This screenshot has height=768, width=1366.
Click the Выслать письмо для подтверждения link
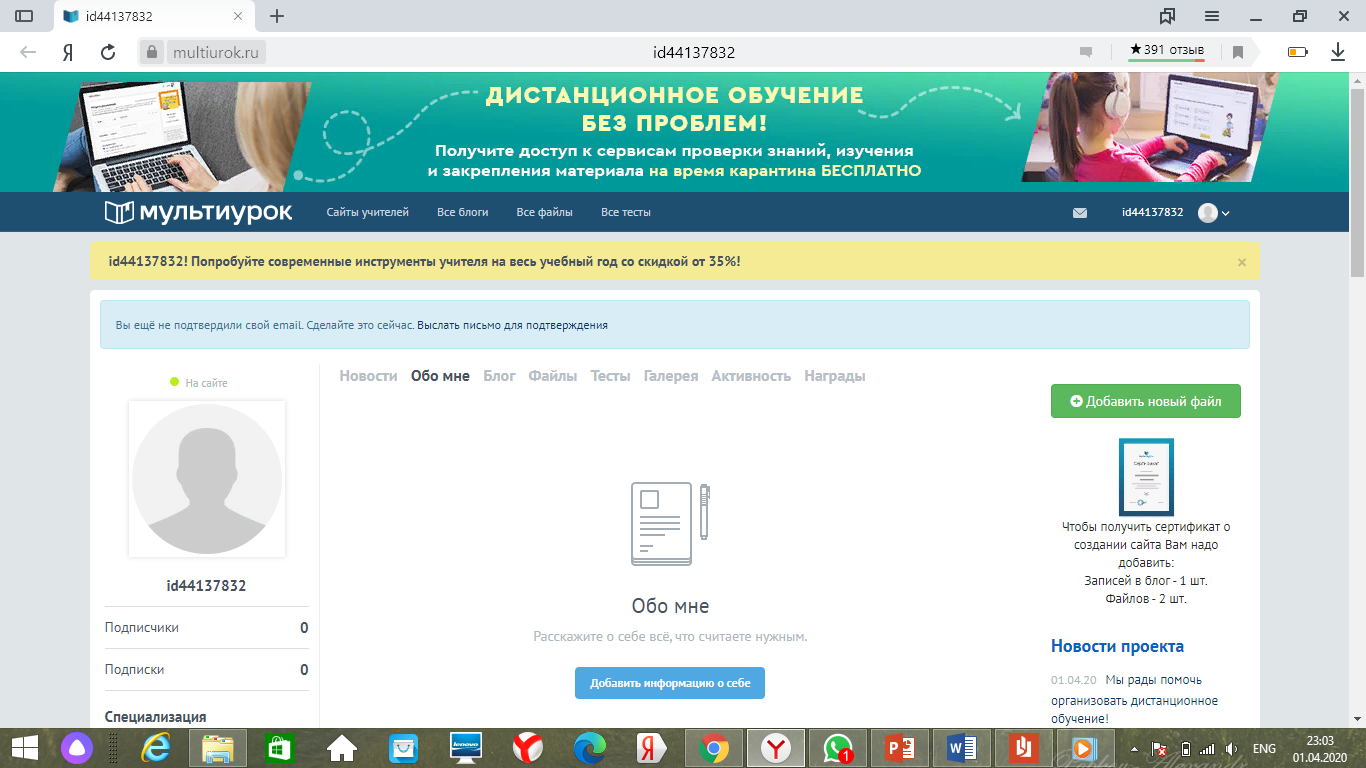512,325
